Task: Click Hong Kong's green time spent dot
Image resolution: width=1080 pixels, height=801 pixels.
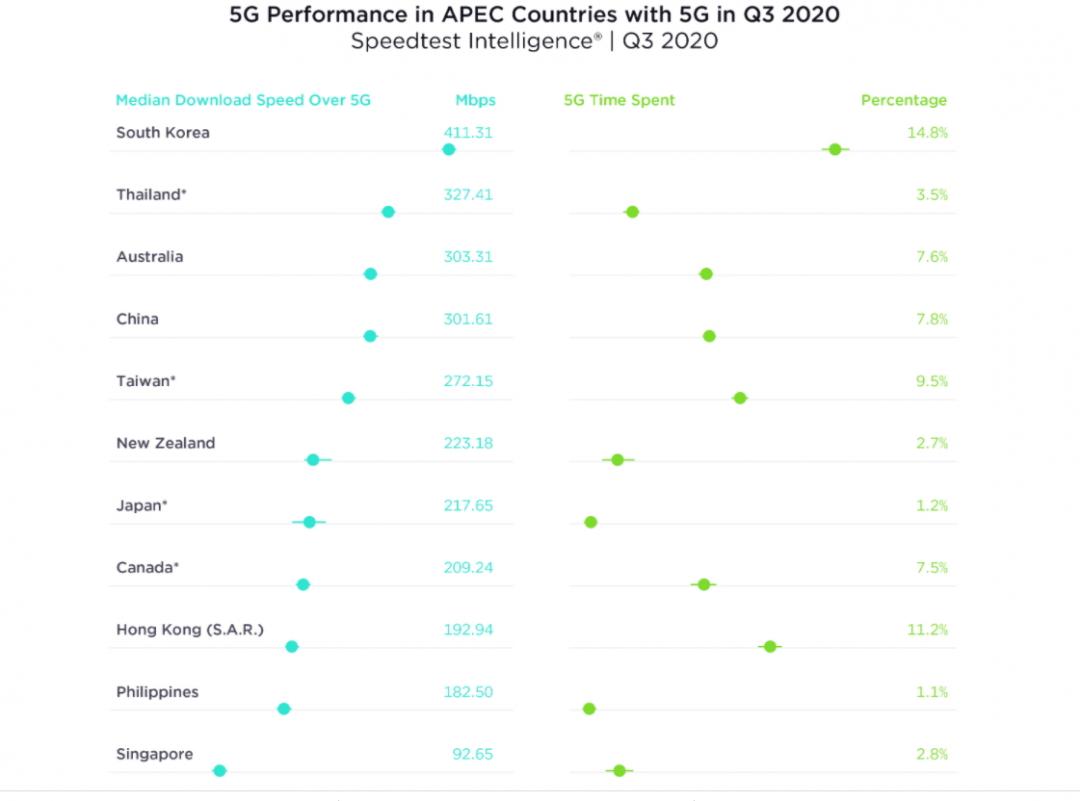Action: [770, 647]
